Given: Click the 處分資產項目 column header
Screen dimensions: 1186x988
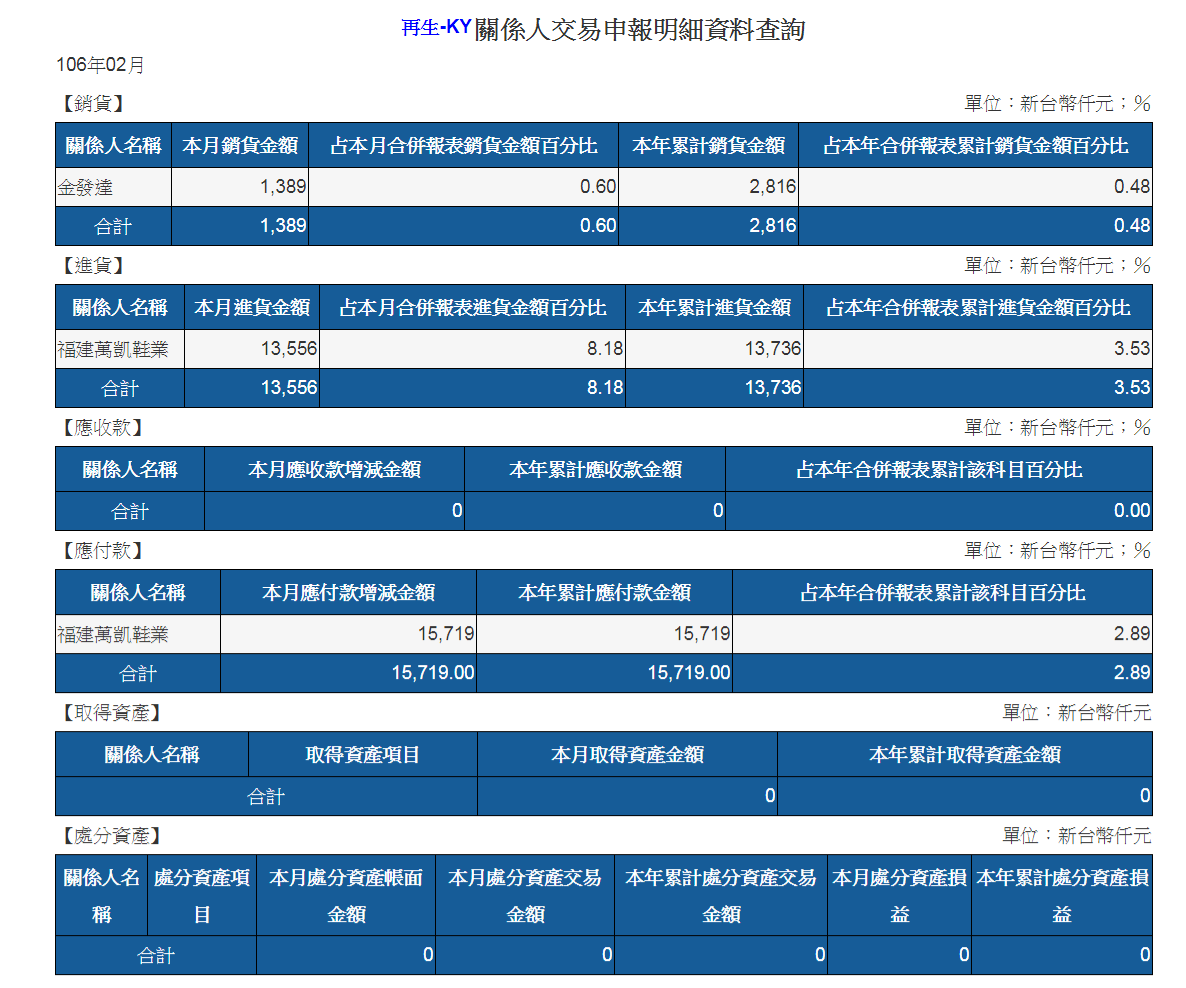Looking at the screenshot, I should pyautogui.click(x=202, y=896).
